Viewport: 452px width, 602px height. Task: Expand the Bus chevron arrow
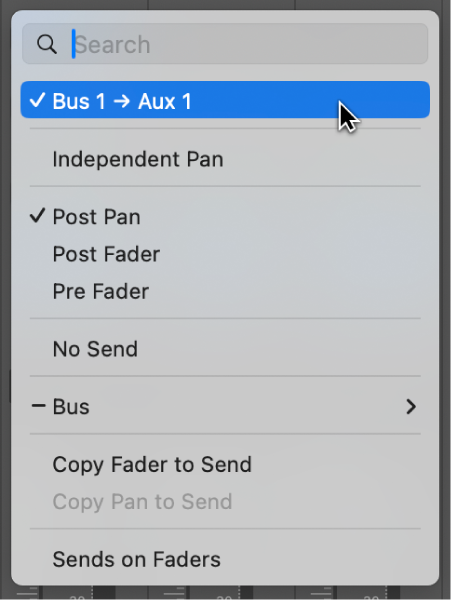[x=411, y=407]
